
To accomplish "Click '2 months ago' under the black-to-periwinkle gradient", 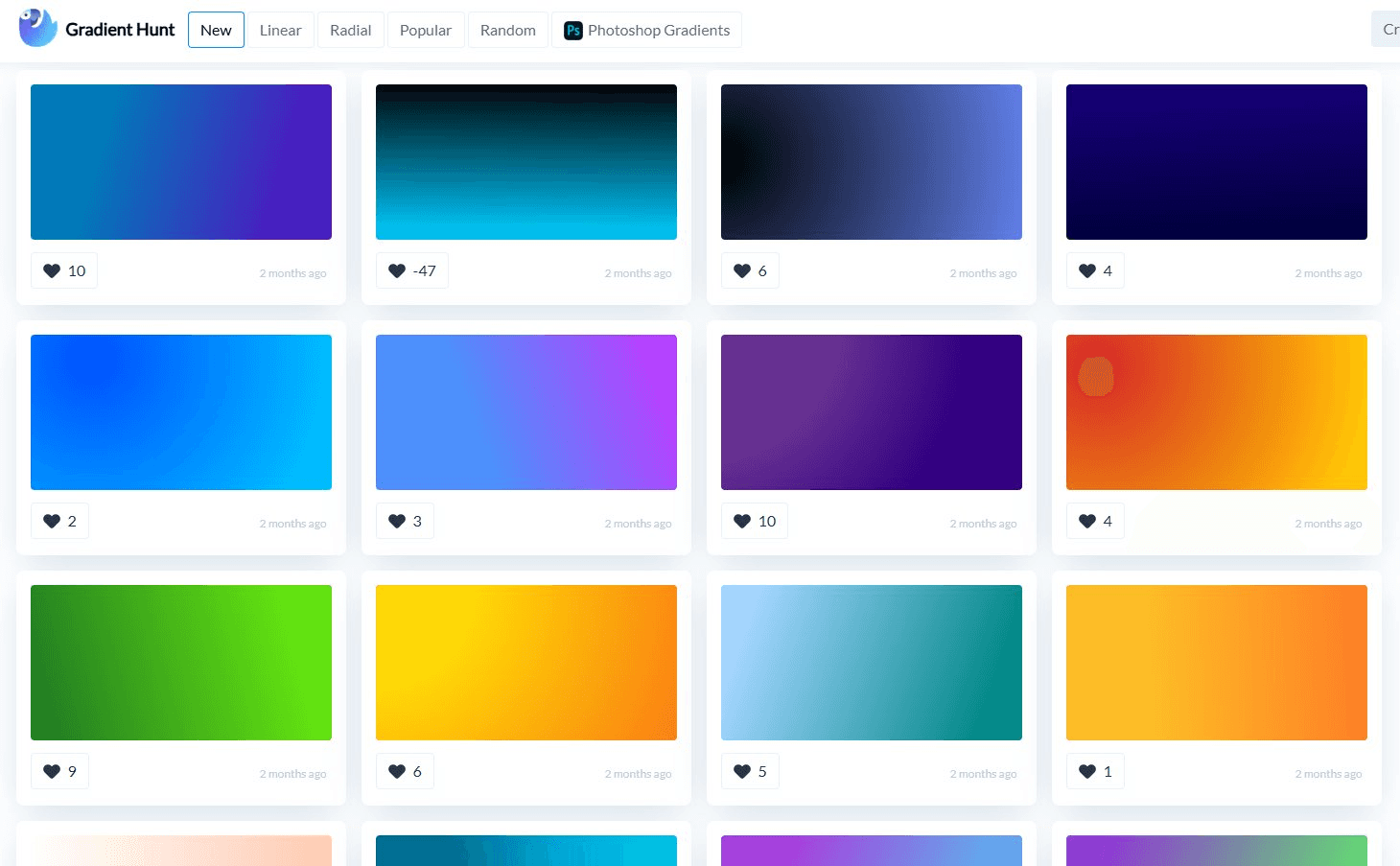I will click(983, 273).
